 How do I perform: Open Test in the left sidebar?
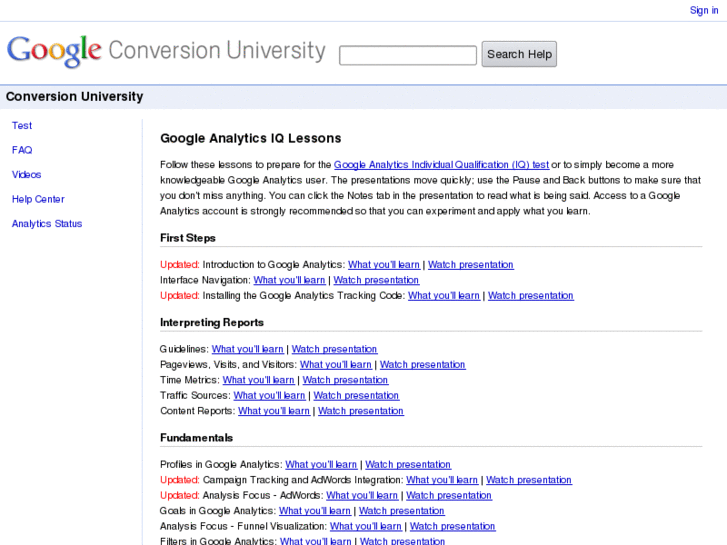coord(22,126)
